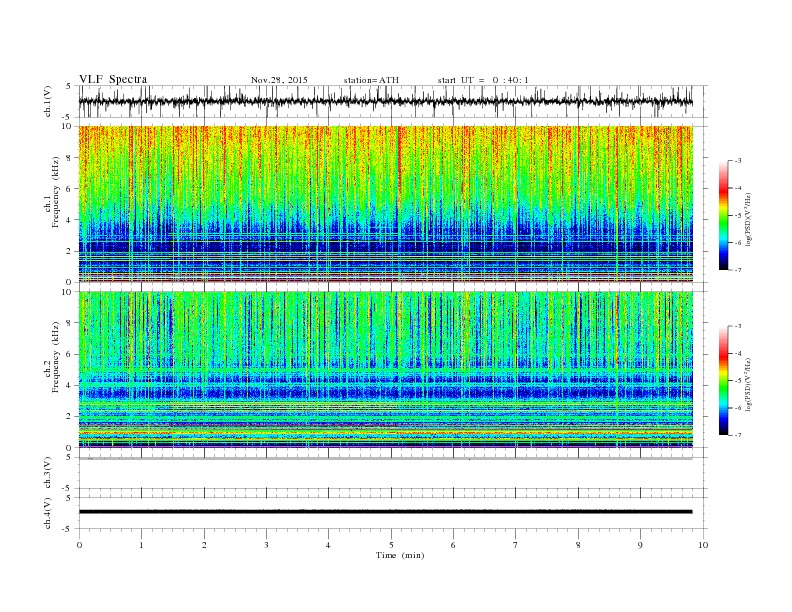Click the '2' minute tick label

[x=204, y=545]
